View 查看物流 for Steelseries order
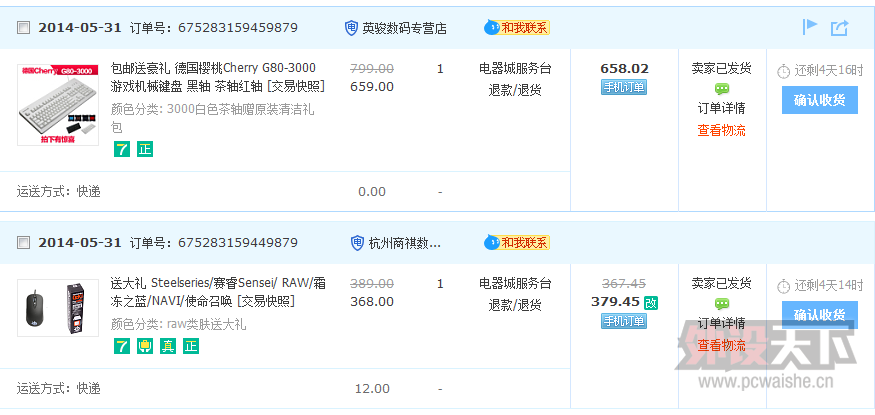Screen dimensions: 875x415 click(x=722, y=345)
